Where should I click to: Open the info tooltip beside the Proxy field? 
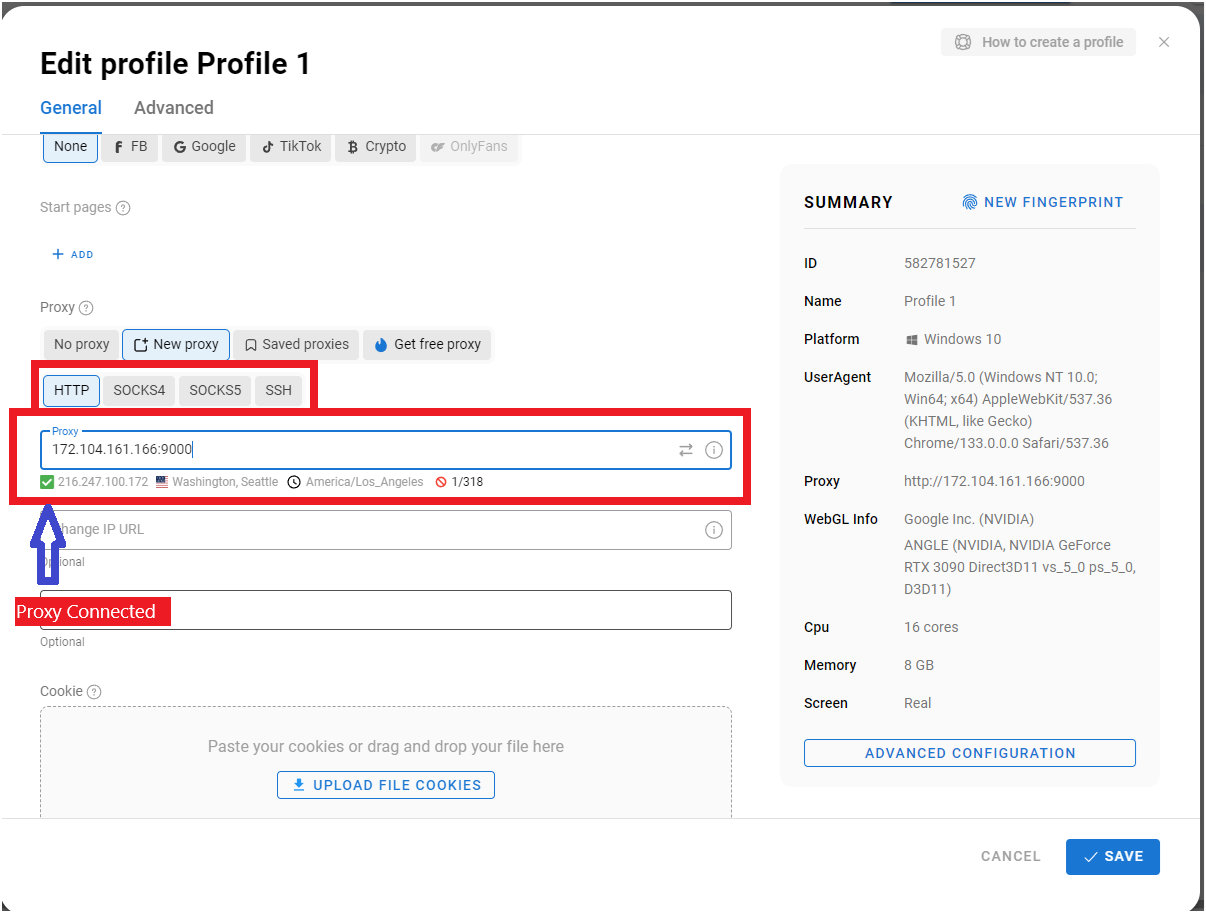tap(714, 450)
